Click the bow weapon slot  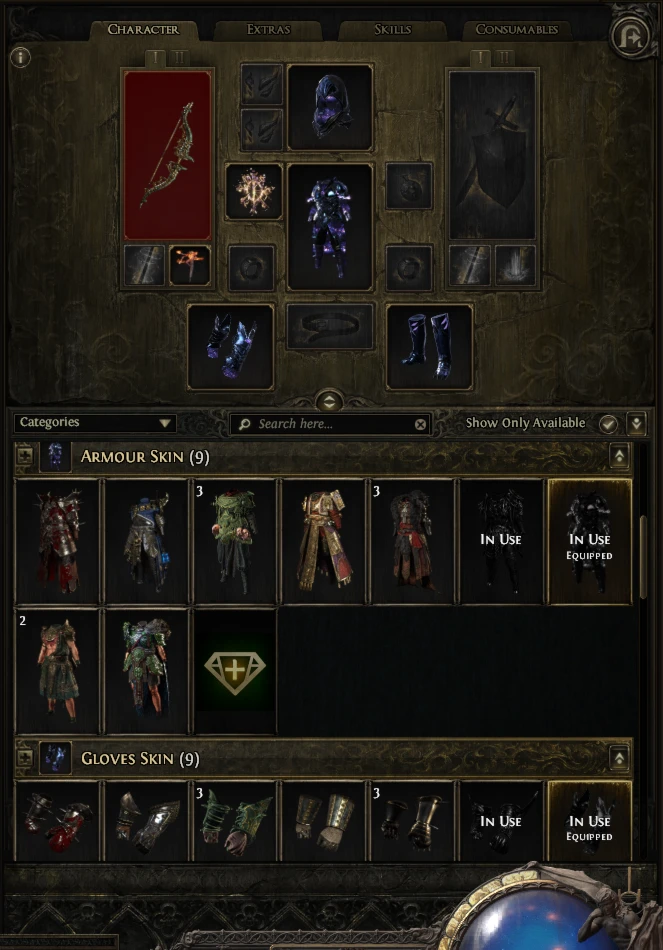click(167, 155)
